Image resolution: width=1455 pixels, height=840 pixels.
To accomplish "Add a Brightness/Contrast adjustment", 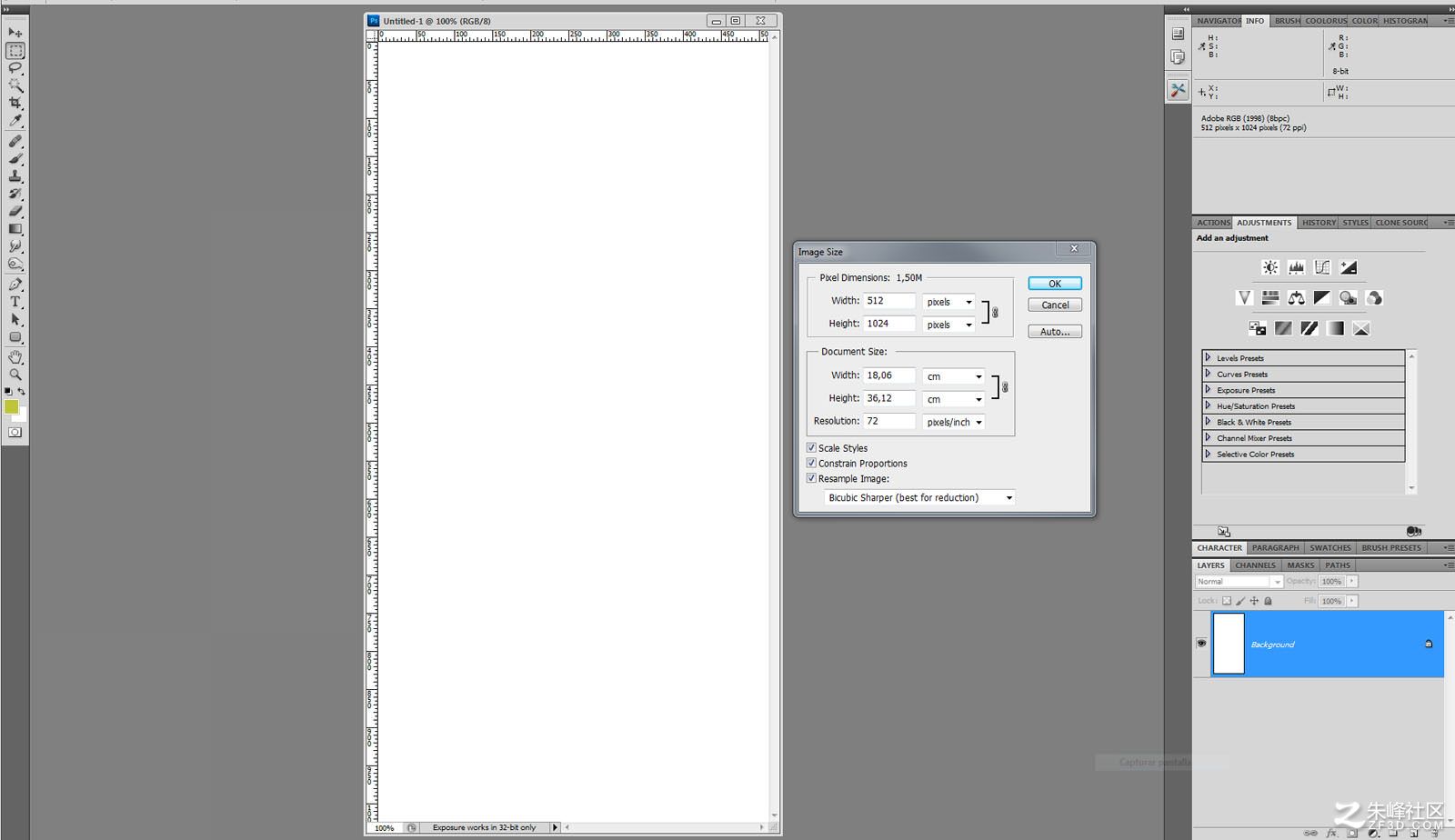I will pyautogui.click(x=1270, y=267).
